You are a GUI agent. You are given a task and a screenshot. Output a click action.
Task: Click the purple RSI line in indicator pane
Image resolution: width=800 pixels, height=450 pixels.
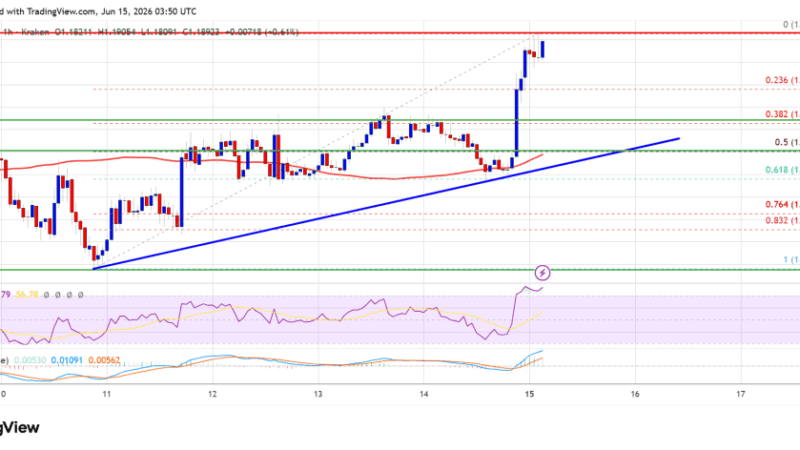270,314
